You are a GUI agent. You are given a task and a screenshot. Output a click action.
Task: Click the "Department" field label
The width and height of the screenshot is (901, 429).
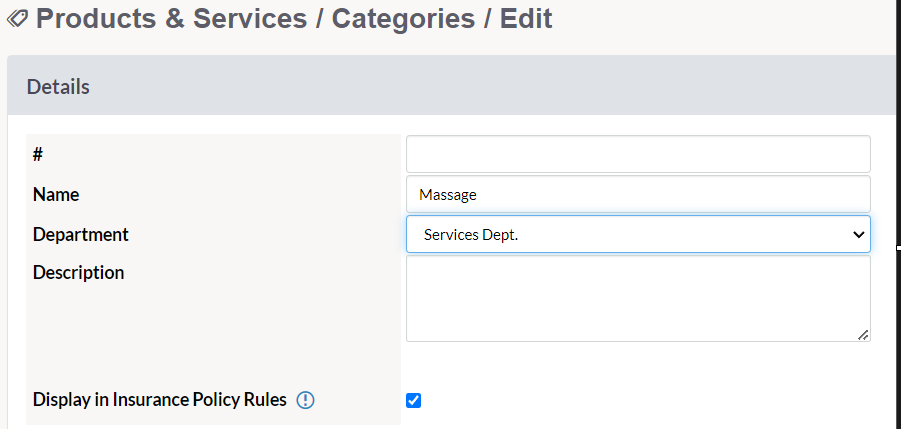[x=80, y=234]
